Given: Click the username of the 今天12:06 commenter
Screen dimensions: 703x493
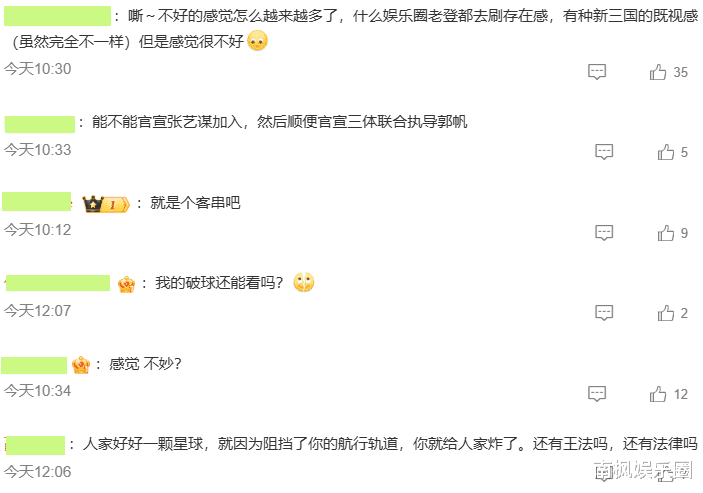Looking at the screenshot, I should click(x=35, y=444).
